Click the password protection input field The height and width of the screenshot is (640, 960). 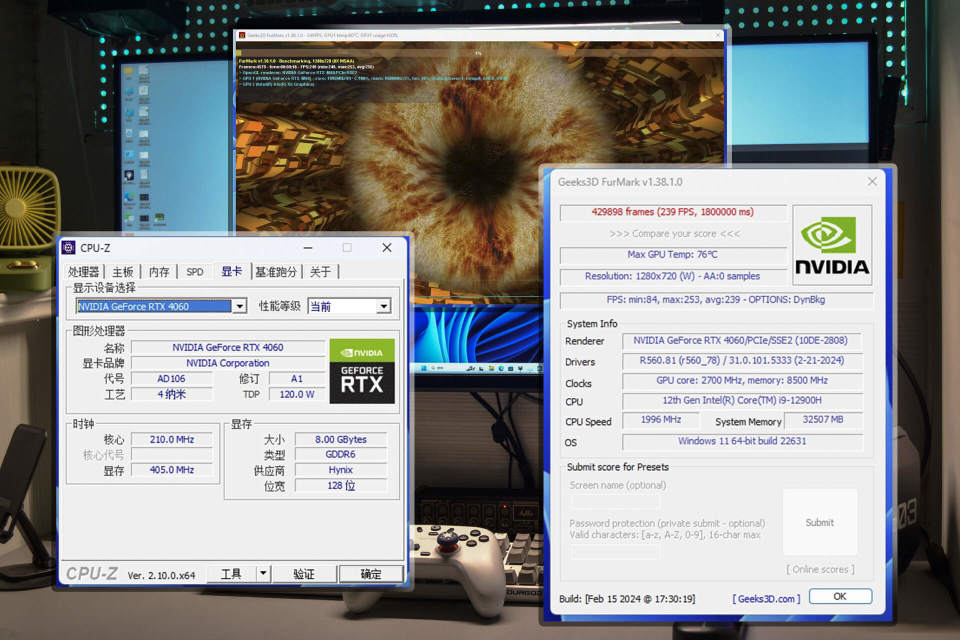point(615,552)
